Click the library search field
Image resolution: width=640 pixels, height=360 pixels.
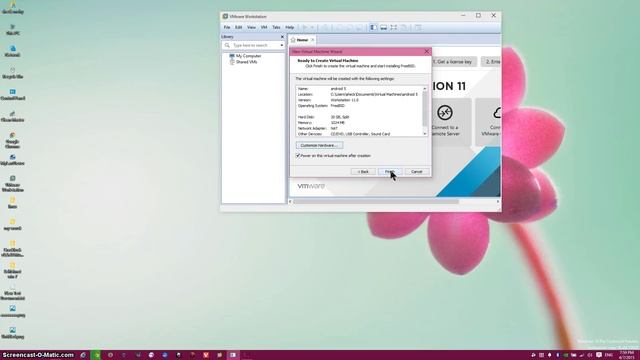253,45
